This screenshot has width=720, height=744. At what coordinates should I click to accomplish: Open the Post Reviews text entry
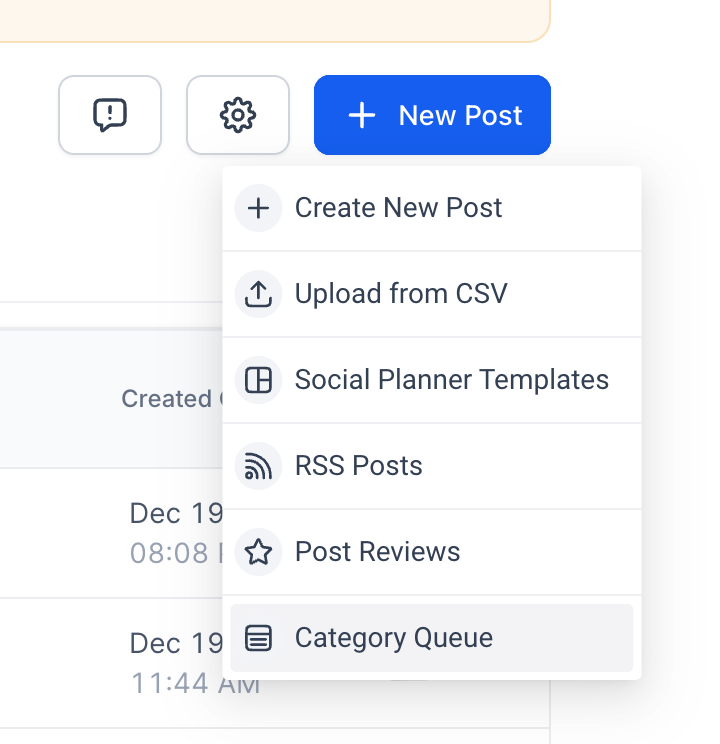(377, 552)
